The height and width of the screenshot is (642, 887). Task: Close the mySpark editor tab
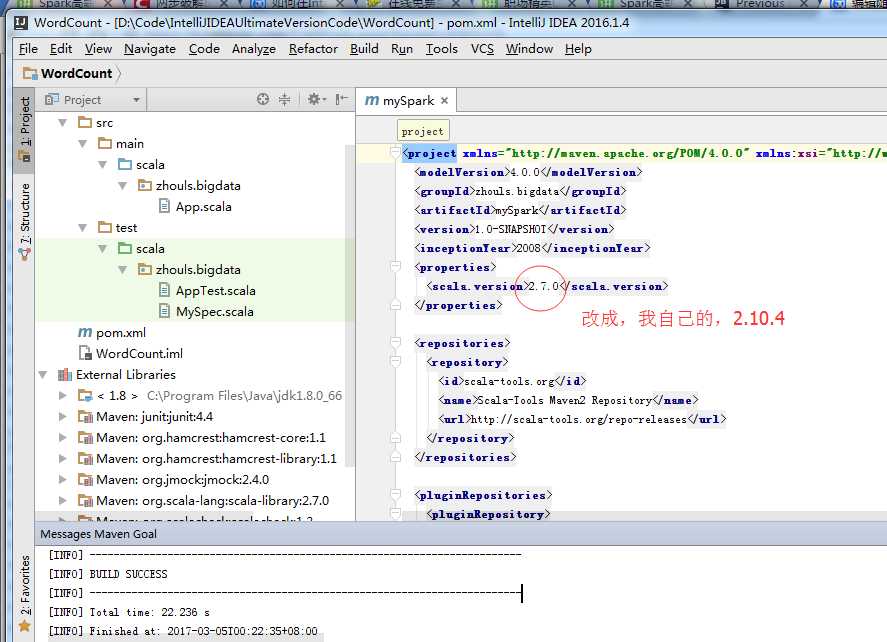tap(445, 101)
